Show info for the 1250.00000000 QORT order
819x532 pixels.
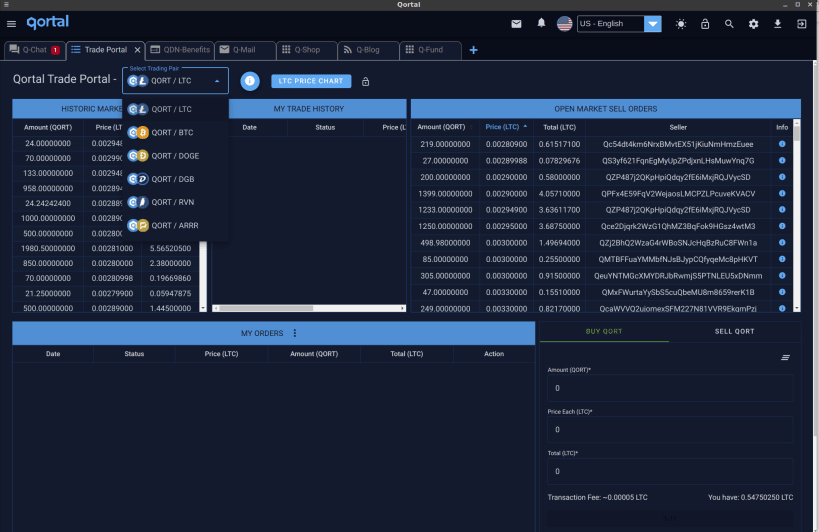pyautogui.click(x=782, y=226)
